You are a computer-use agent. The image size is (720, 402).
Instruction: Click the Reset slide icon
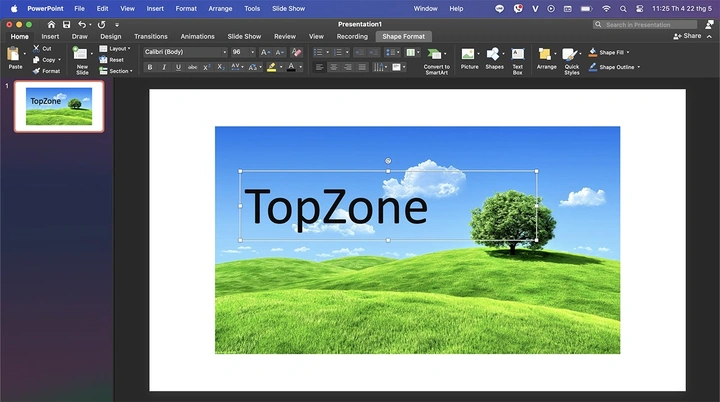[103, 60]
